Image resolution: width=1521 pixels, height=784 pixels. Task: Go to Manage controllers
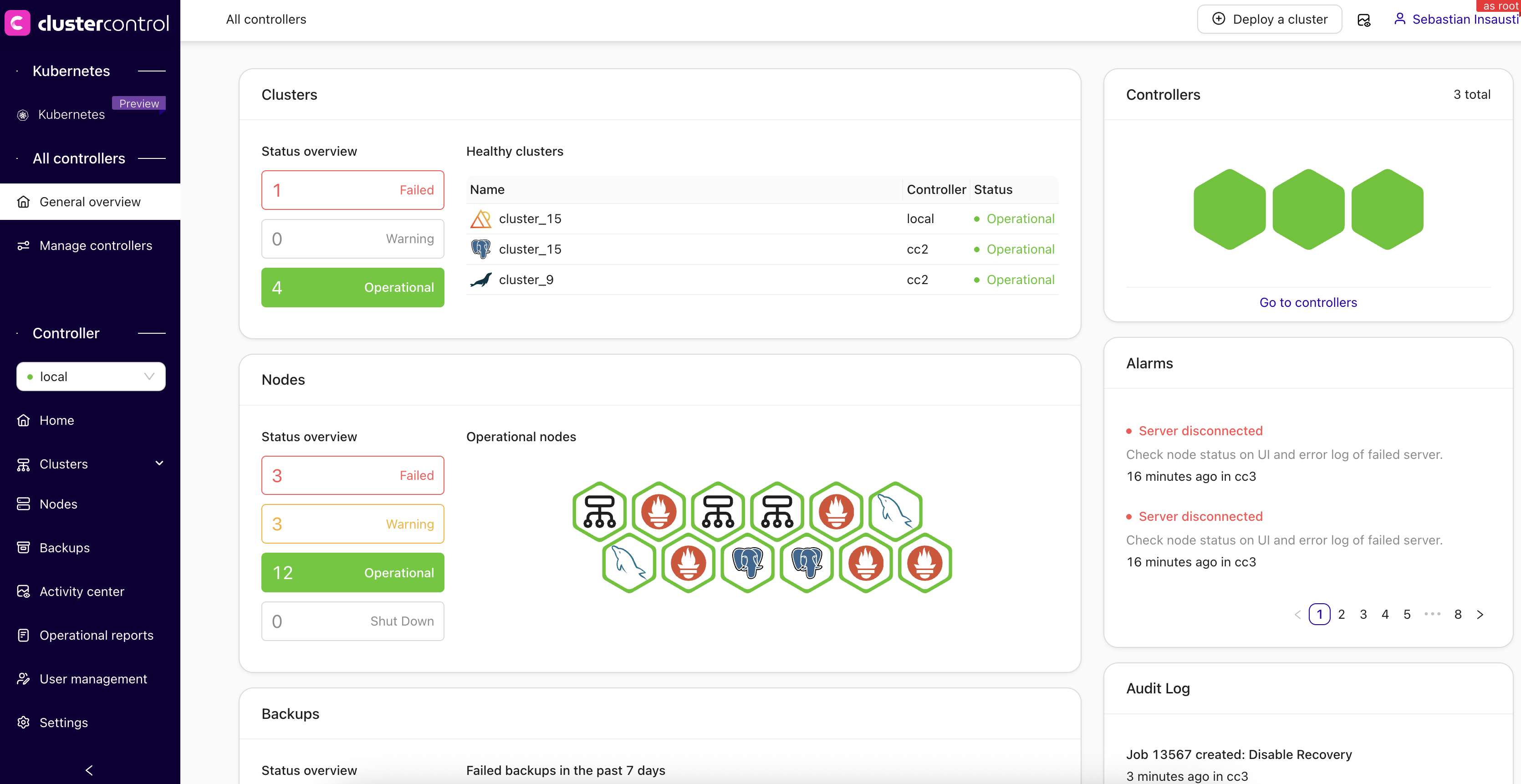96,245
